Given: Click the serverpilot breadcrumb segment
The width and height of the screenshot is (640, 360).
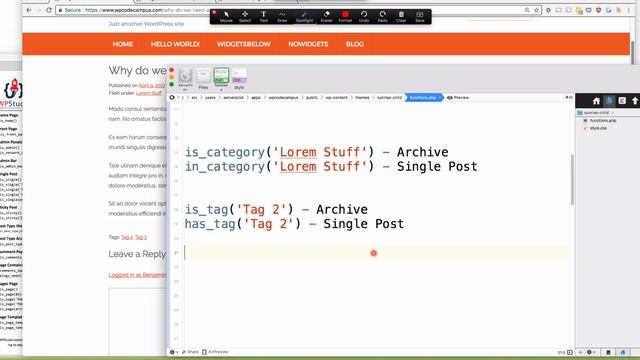Looking at the screenshot, I should tap(233, 98).
